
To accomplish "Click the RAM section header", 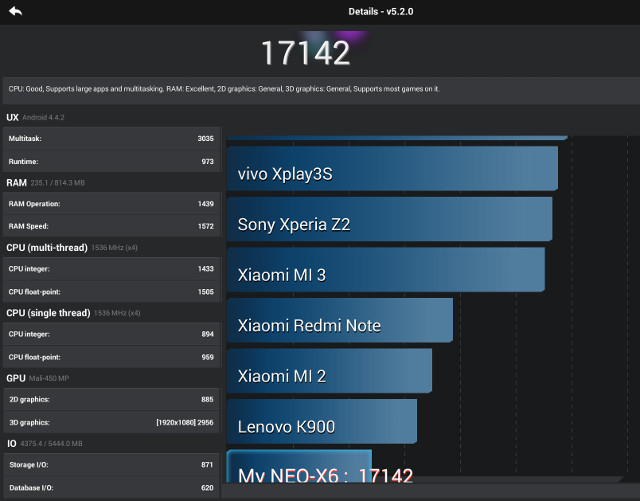I will click(16, 183).
